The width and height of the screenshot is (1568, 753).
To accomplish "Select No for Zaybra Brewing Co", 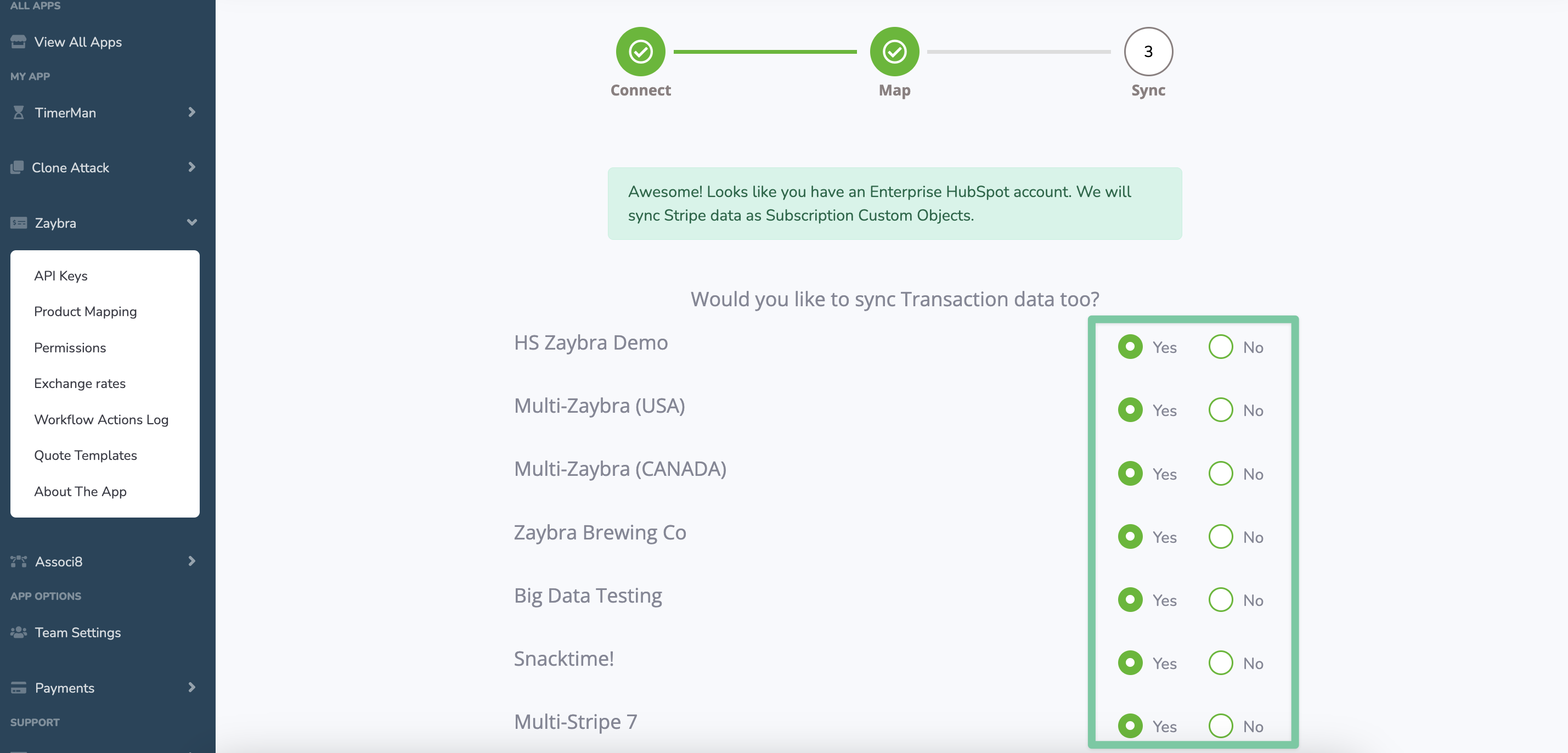I will [x=1220, y=537].
